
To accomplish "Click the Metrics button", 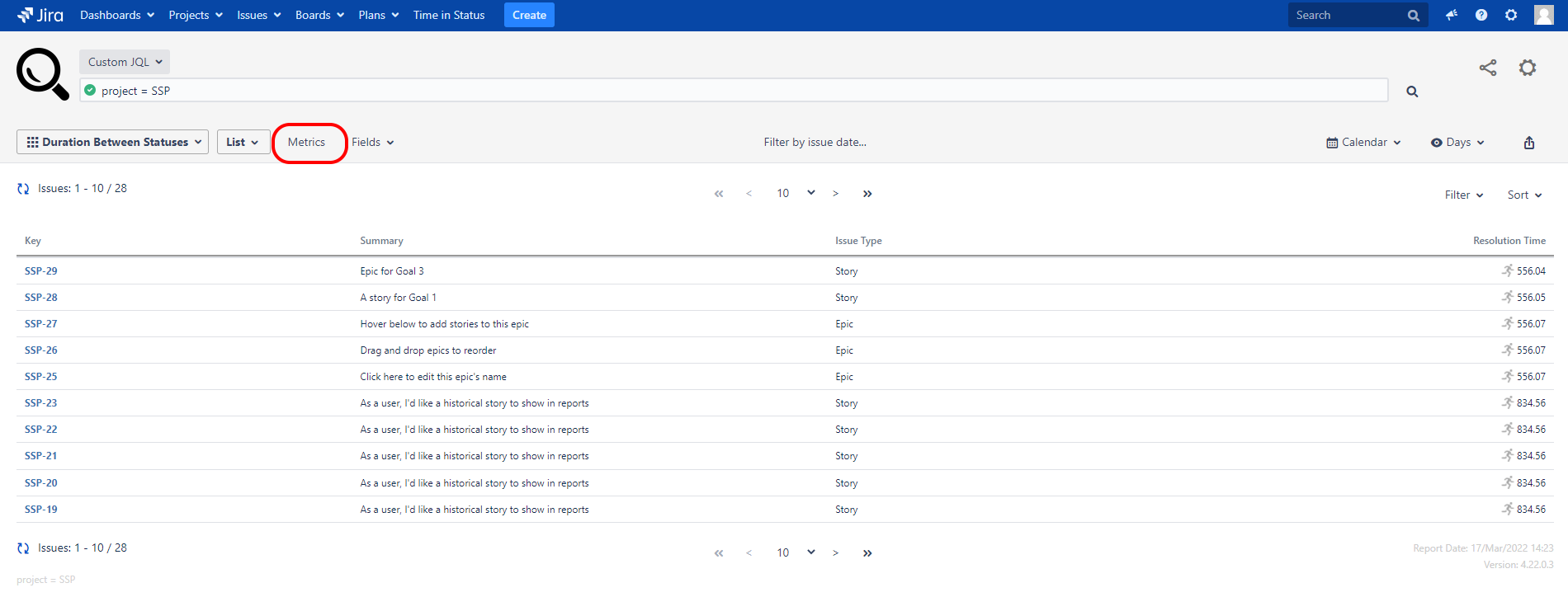I will [x=307, y=143].
